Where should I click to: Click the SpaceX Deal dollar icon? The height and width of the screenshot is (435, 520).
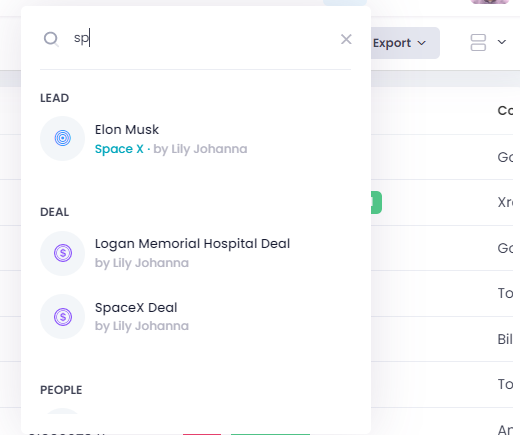tap(63, 317)
